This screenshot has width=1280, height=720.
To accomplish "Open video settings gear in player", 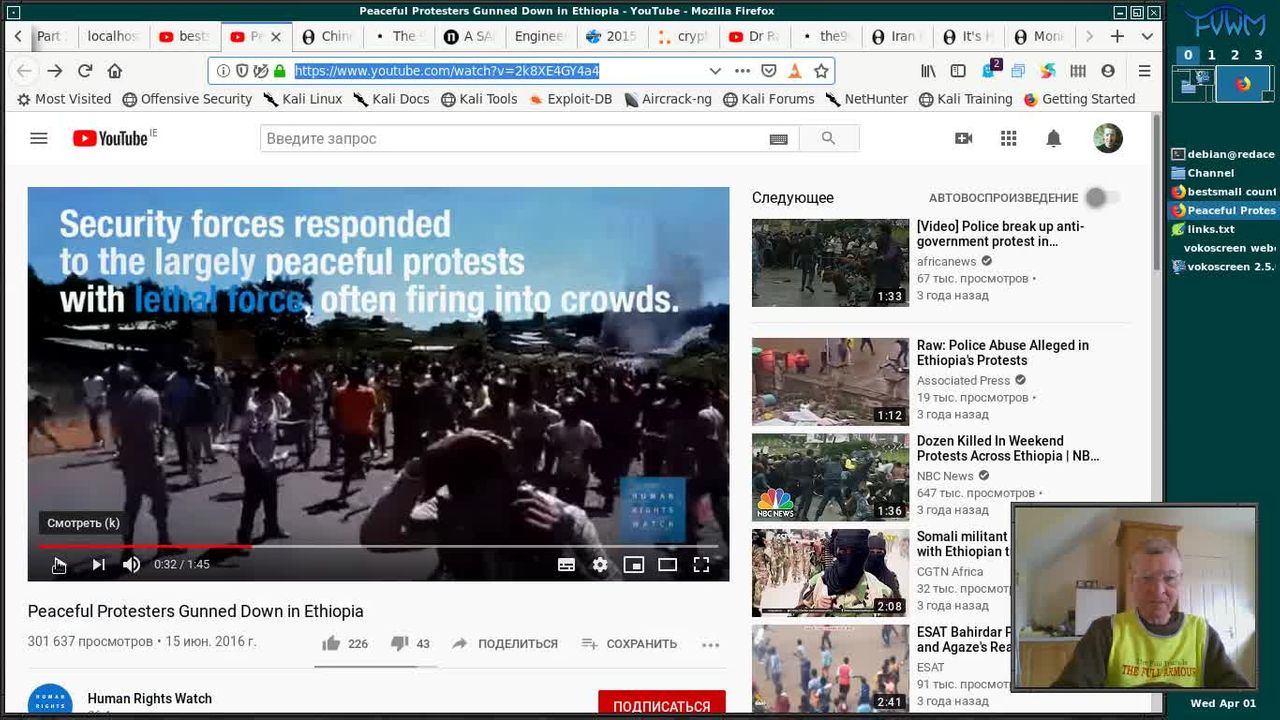I will [600, 565].
